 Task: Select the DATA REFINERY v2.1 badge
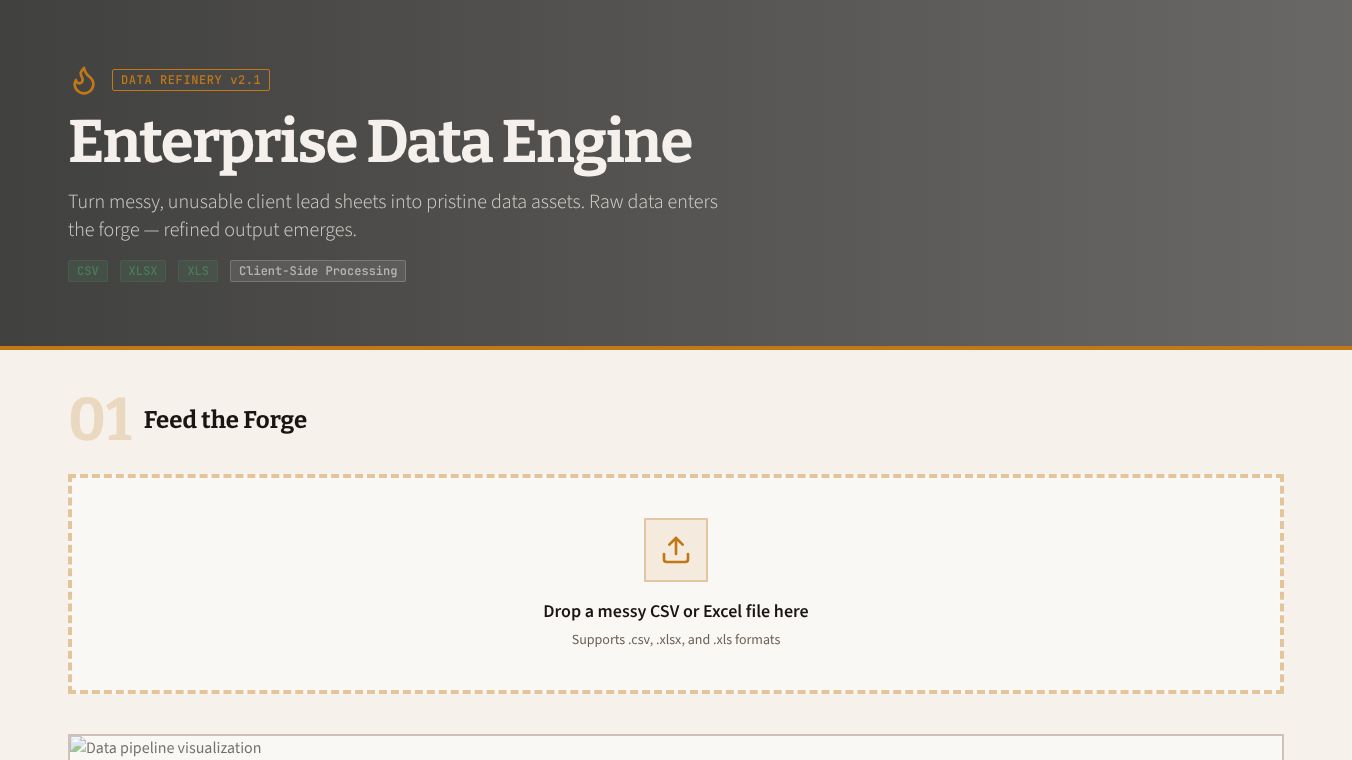tap(191, 80)
